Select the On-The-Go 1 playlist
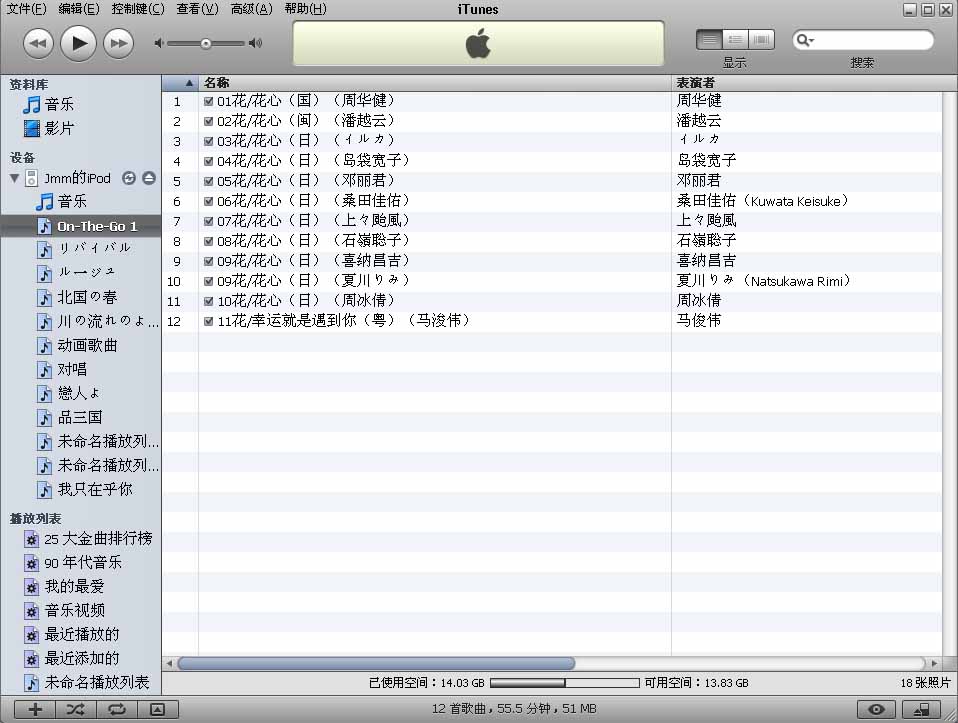The width and height of the screenshot is (958, 723). [x=81, y=226]
